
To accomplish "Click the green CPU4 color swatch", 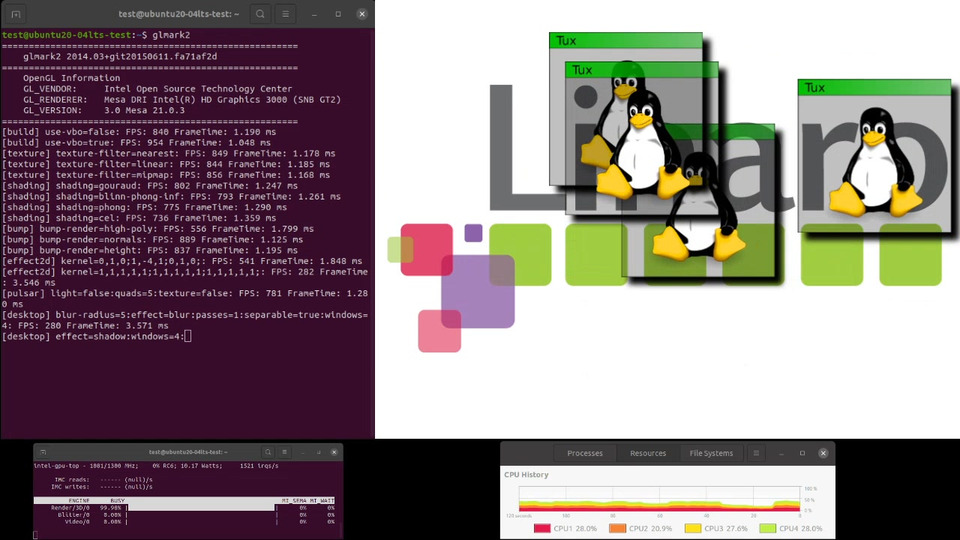I will pyautogui.click(x=767, y=528).
